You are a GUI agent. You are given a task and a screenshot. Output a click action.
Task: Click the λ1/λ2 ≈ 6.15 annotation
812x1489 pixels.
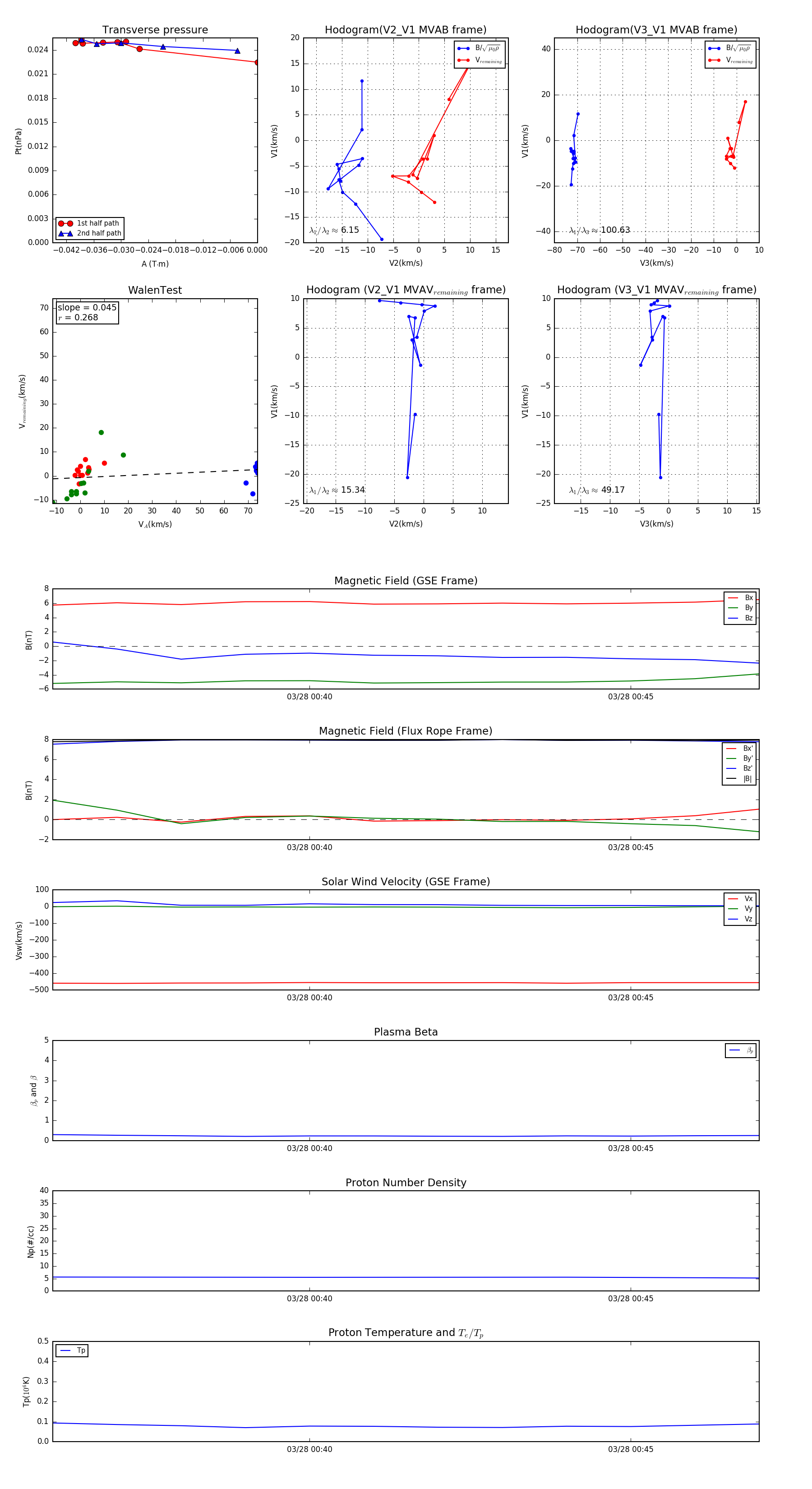click(334, 230)
